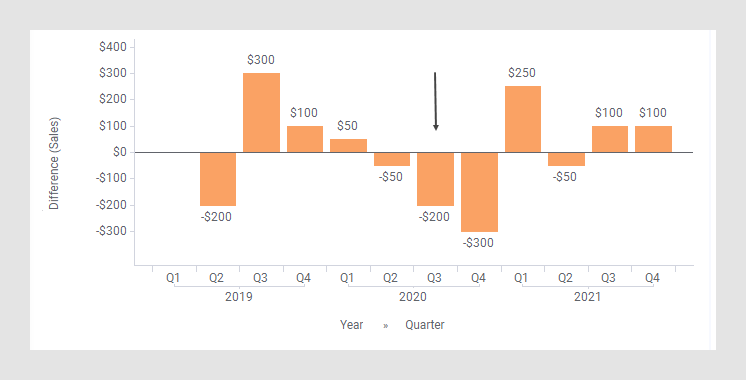The width and height of the screenshot is (746, 380).
Task: Click the 2020 year label
Action: tap(413, 297)
